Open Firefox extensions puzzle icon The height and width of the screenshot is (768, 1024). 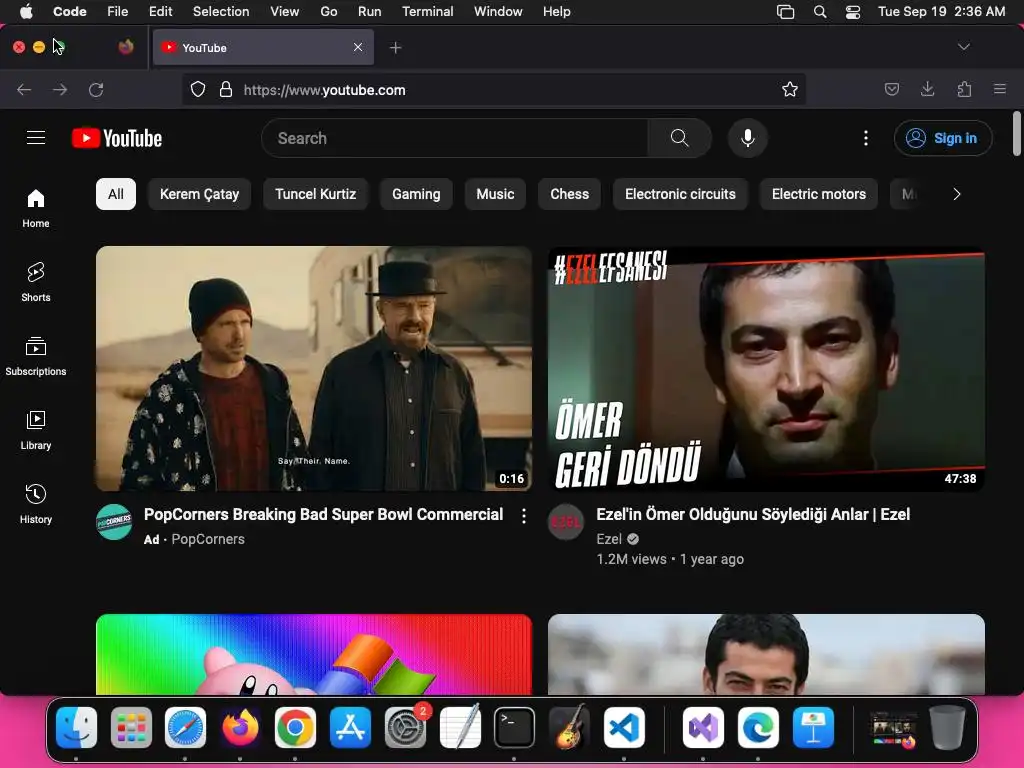964,89
